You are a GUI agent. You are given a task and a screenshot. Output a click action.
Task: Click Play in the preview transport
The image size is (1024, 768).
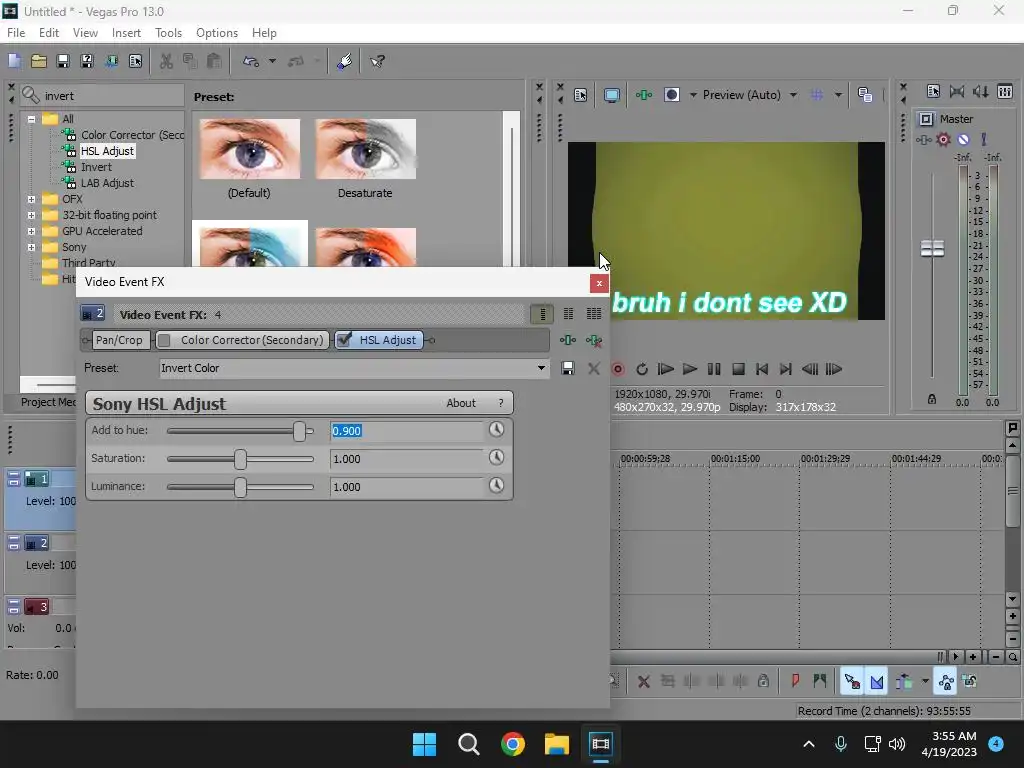point(690,370)
